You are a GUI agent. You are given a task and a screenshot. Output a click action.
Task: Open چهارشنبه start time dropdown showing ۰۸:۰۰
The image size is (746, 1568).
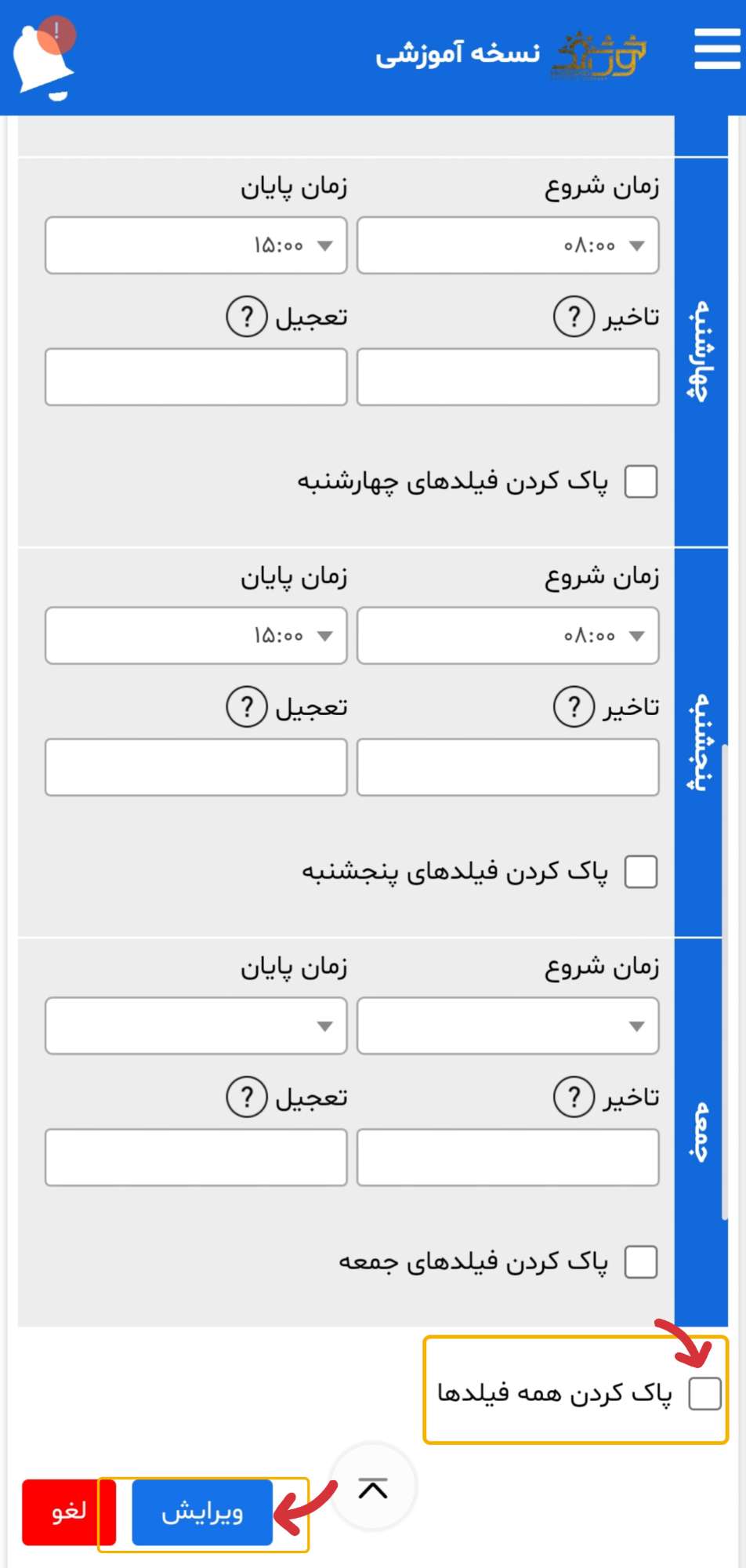pyautogui.click(x=508, y=245)
